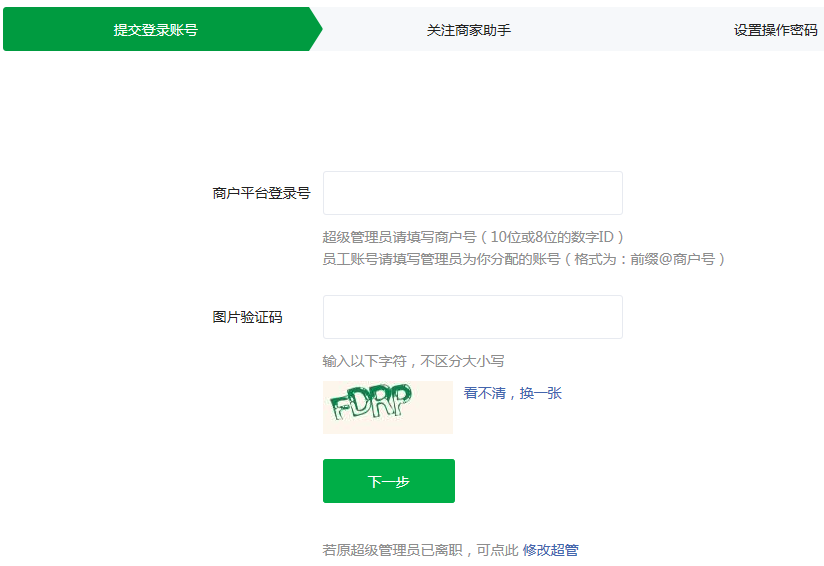Click the "可点此" text before 修改超管
This screenshot has height=566, width=824.
(497, 550)
